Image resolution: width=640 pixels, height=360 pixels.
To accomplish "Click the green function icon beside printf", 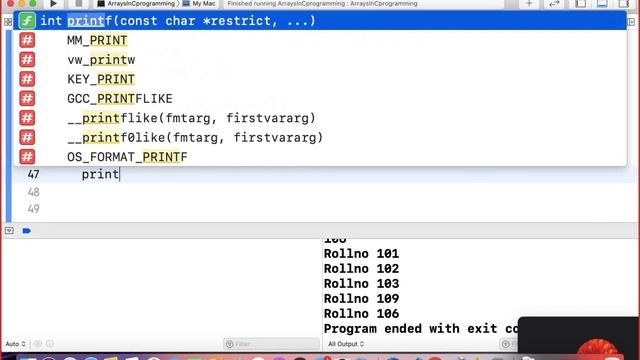I will click(x=27, y=21).
